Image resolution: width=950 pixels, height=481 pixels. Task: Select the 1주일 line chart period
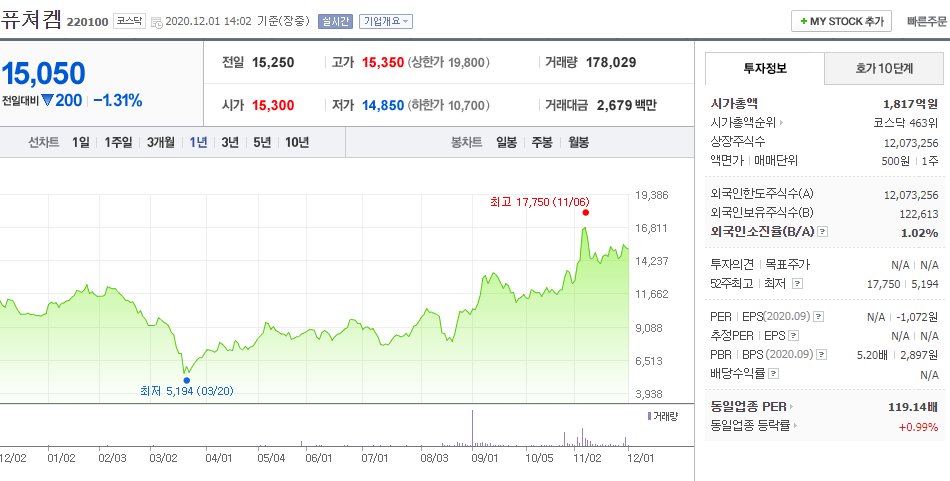[x=118, y=142]
